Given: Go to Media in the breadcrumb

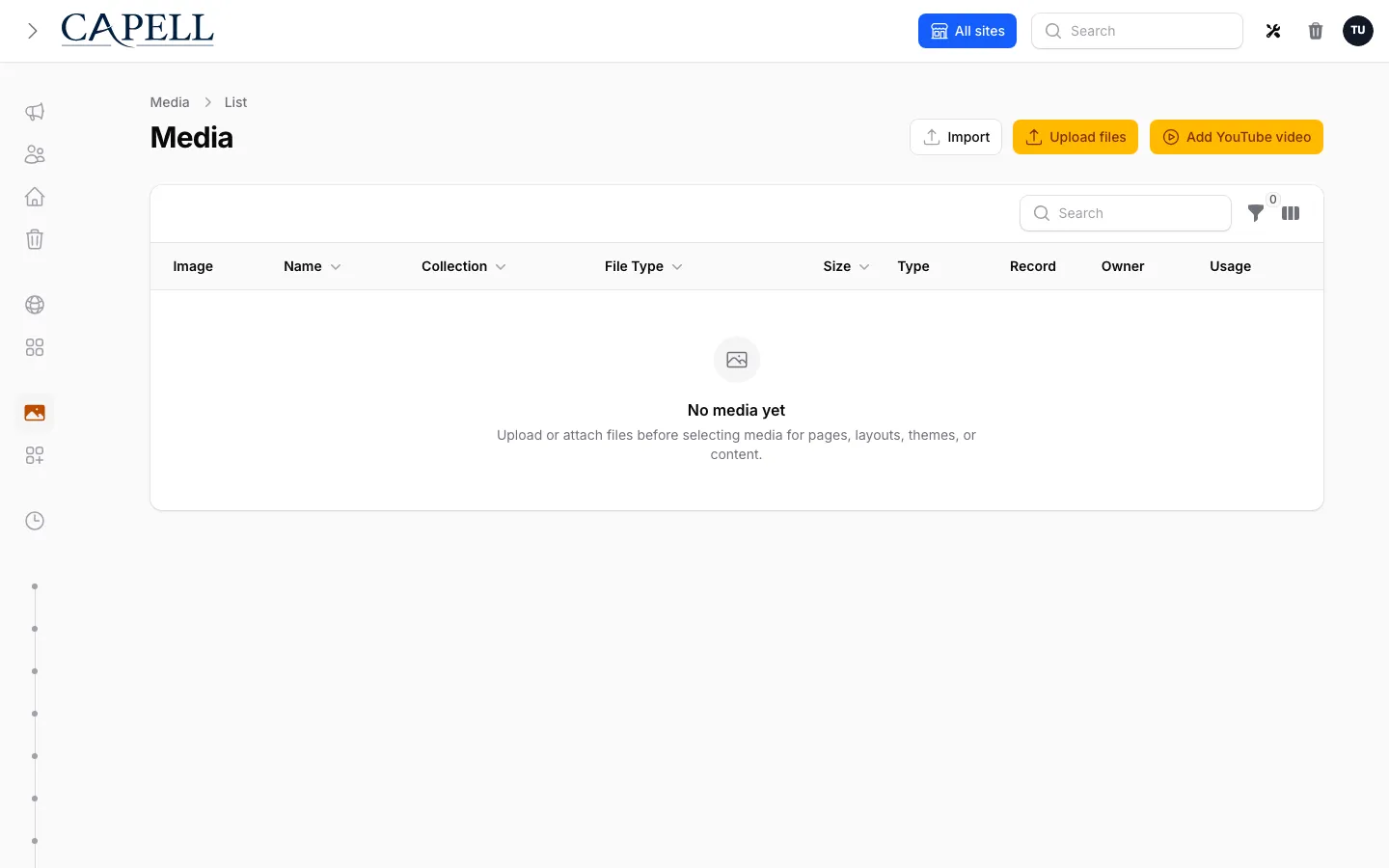Looking at the screenshot, I should pyautogui.click(x=170, y=102).
